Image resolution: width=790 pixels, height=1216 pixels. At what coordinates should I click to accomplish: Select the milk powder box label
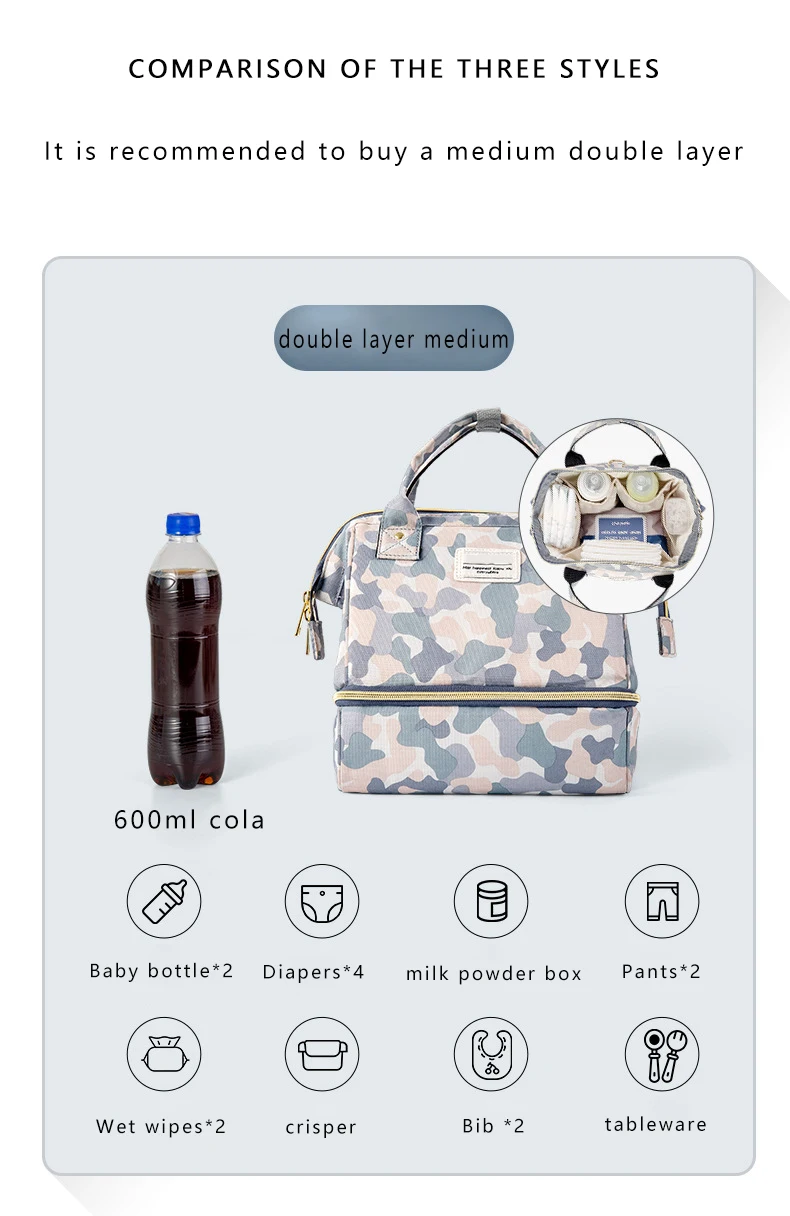click(494, 974)
